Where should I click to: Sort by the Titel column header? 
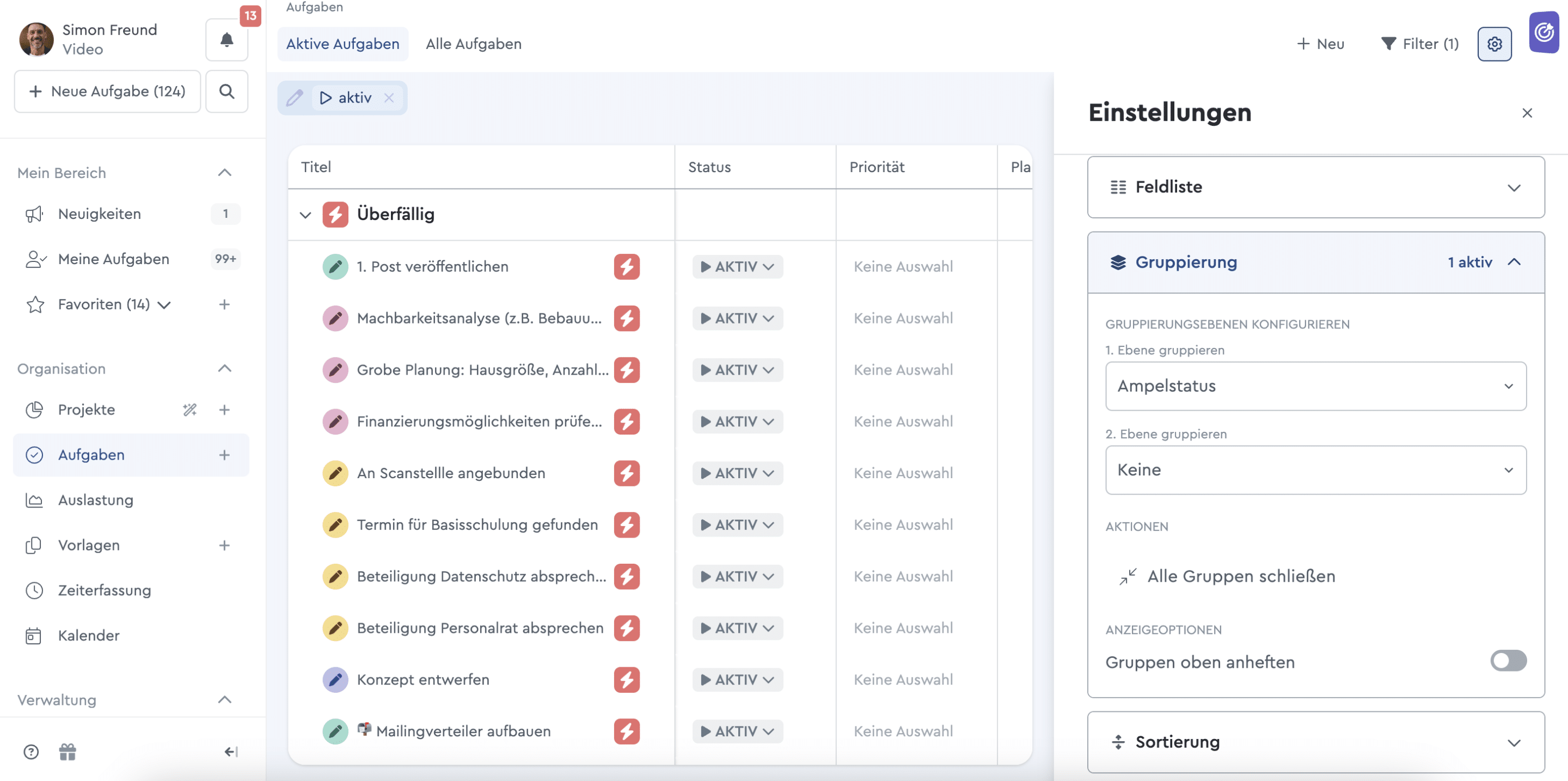coord(316,167)
